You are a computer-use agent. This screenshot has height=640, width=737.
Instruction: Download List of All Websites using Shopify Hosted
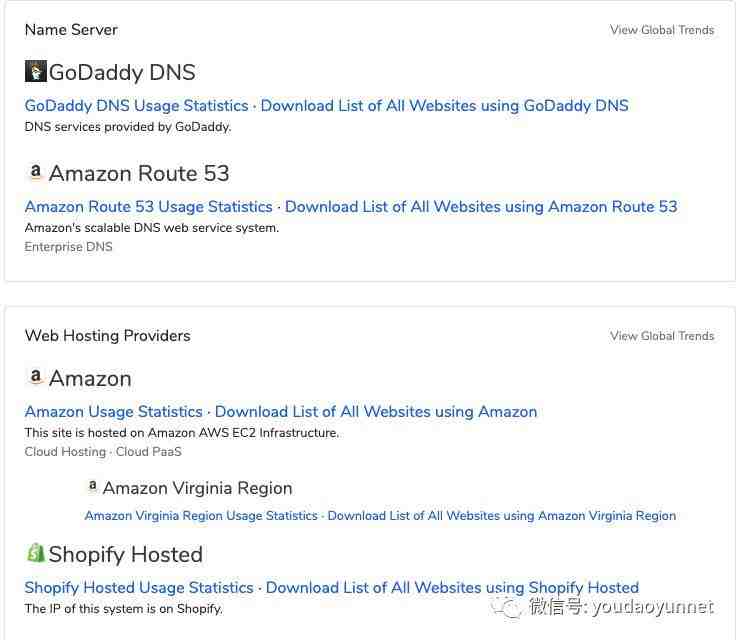tap(452, 588)
